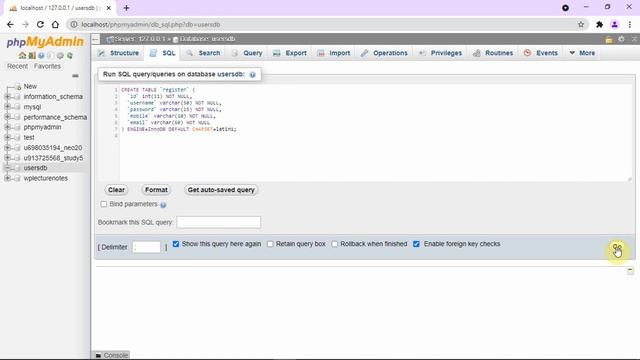Open Recent tables link
This screenshot has height=360, width=640.
[x=17, y=66]
